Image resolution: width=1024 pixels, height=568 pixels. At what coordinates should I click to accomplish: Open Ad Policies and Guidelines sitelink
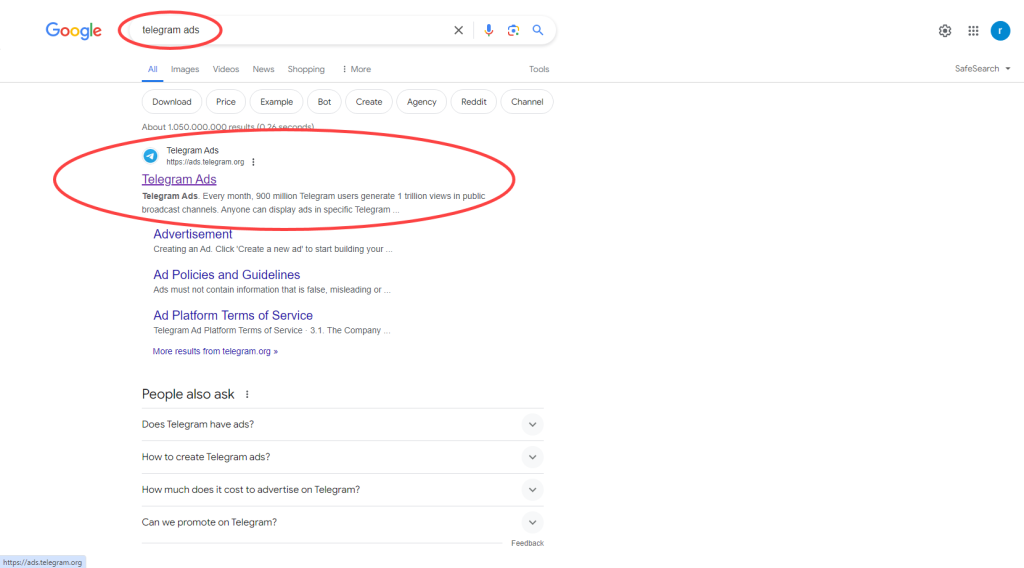tap(227, 275)
